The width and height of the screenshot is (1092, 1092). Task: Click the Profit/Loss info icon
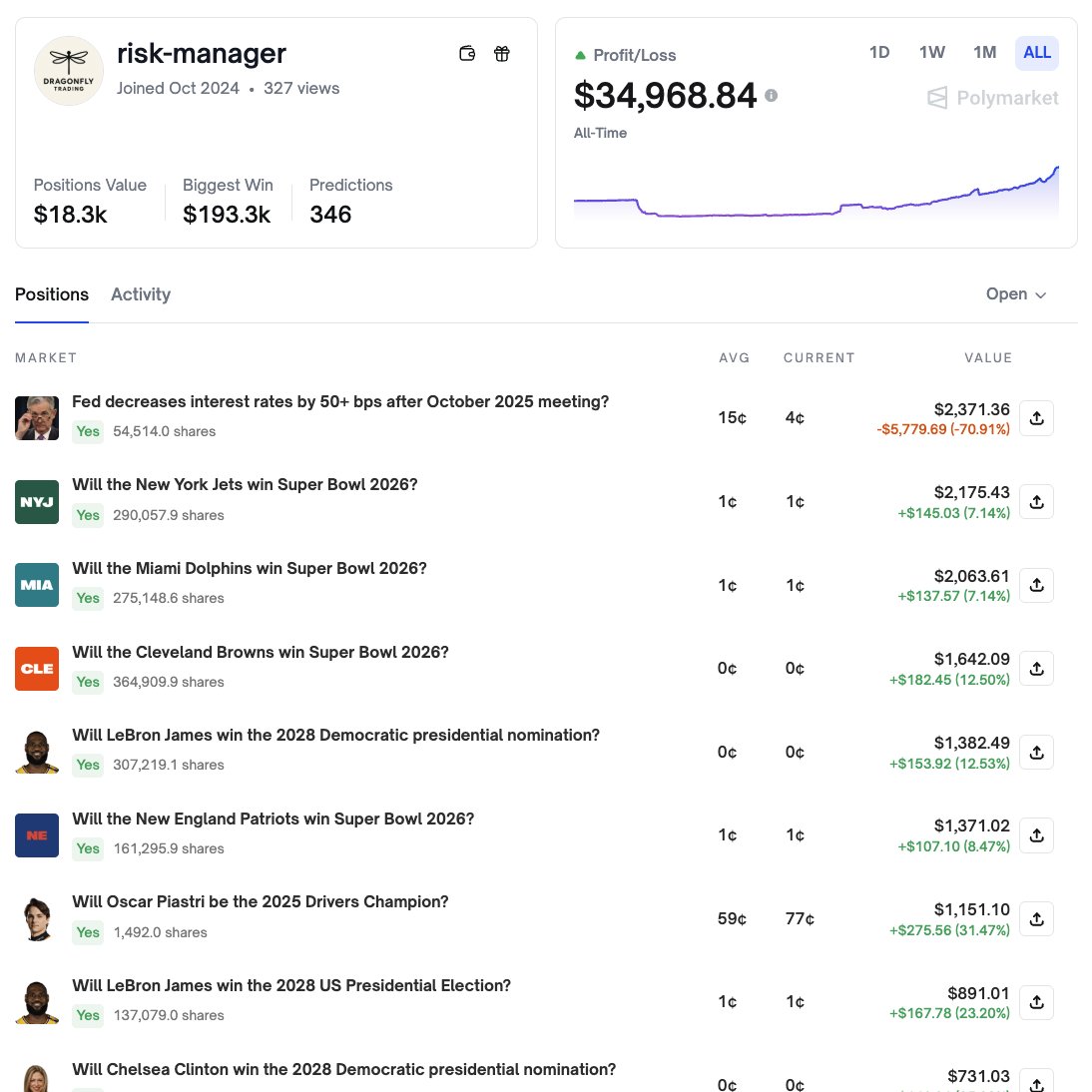tap(771, 96)
